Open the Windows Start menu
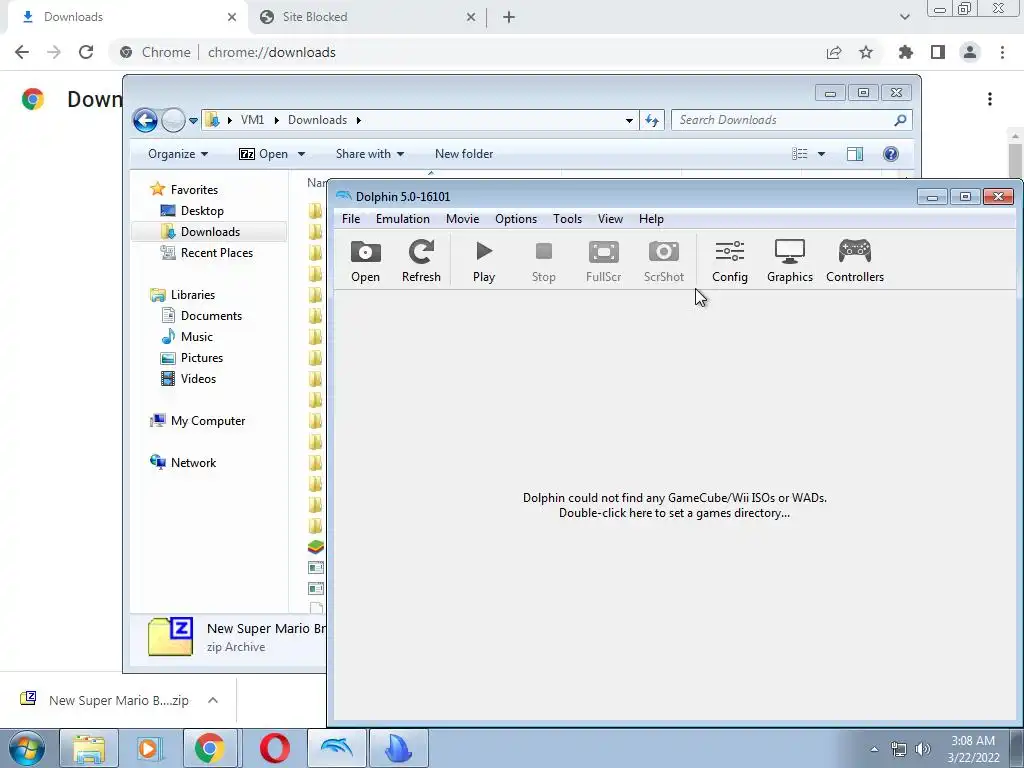Viewport: 1024px width, 768px height. pos(27,748)
